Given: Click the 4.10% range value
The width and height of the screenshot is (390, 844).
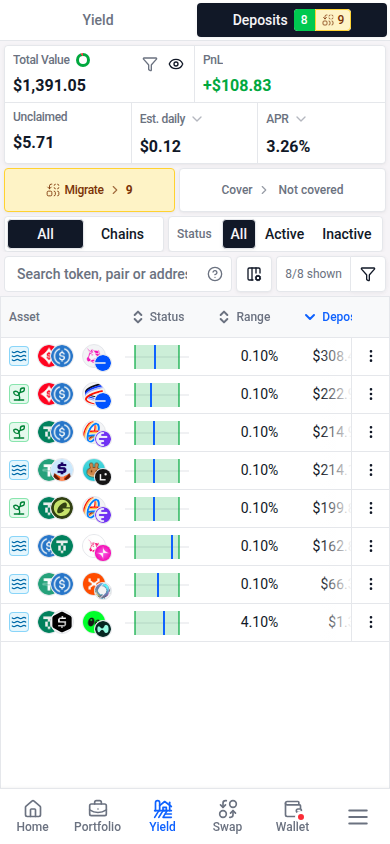Looking at the screenshot, I should tap(259, 622).
